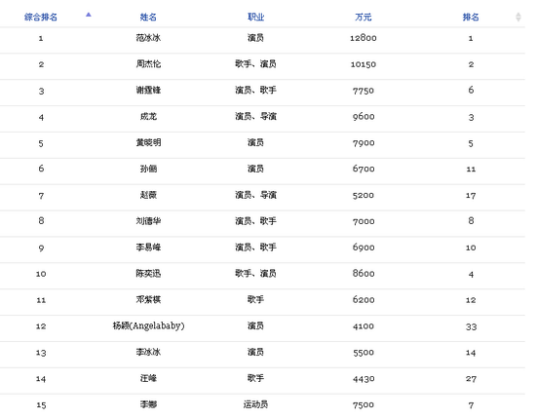Select the name 周杰伦
The height and width of the screenshot is (419, 536).
click(x=148, y=64)
